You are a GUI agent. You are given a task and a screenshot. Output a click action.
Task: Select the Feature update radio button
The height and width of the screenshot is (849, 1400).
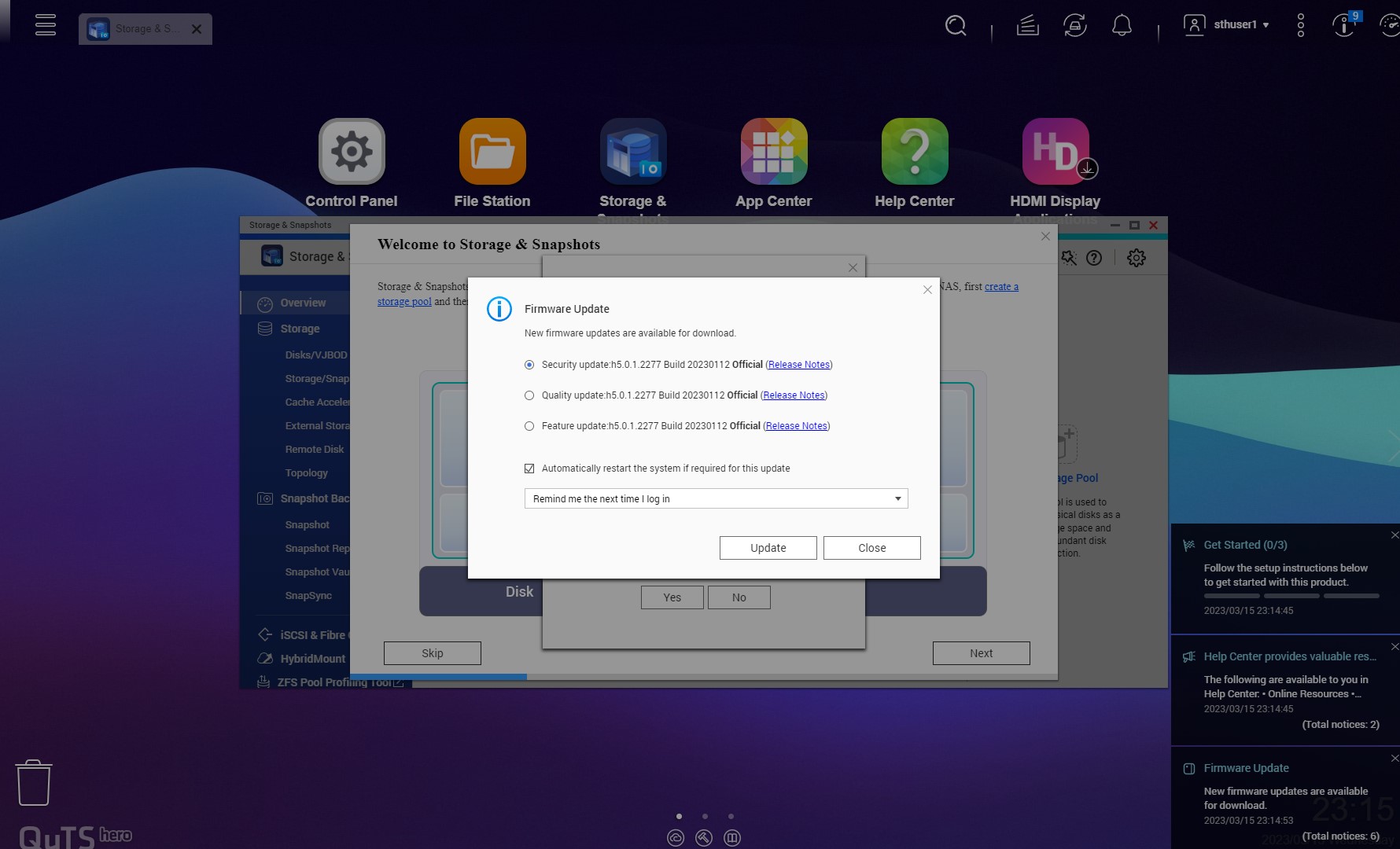coord(529,426)
